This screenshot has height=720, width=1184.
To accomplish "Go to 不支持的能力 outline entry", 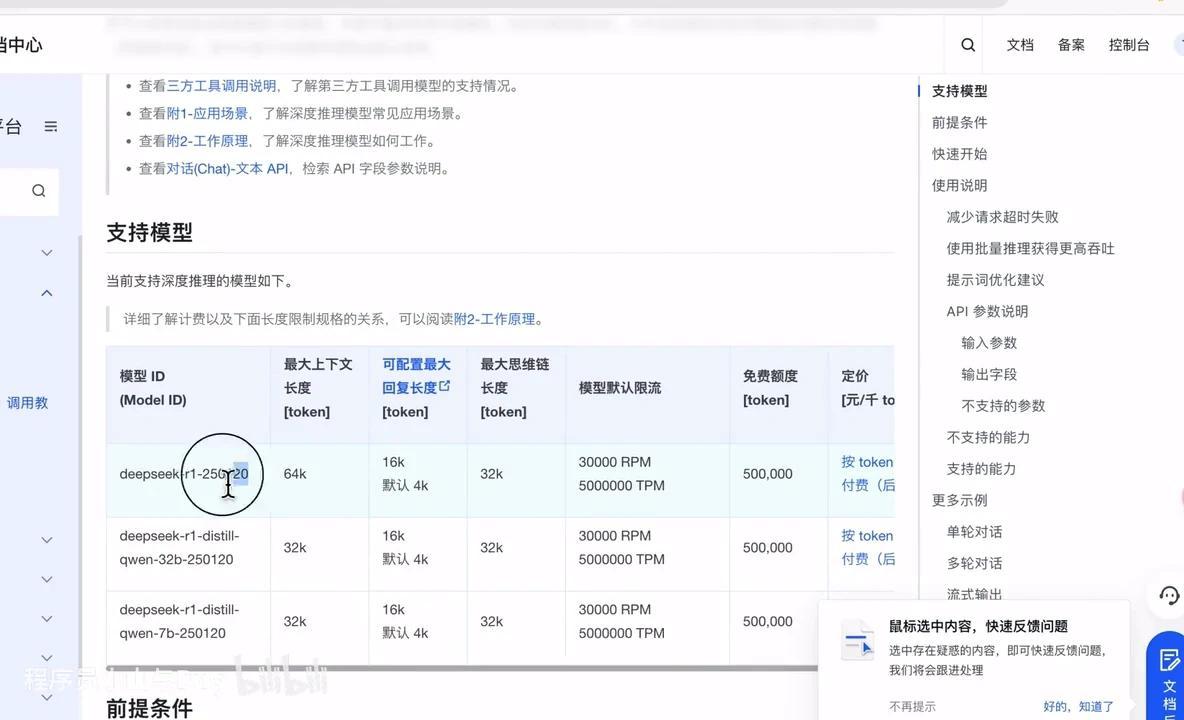I will coord(988,438).
